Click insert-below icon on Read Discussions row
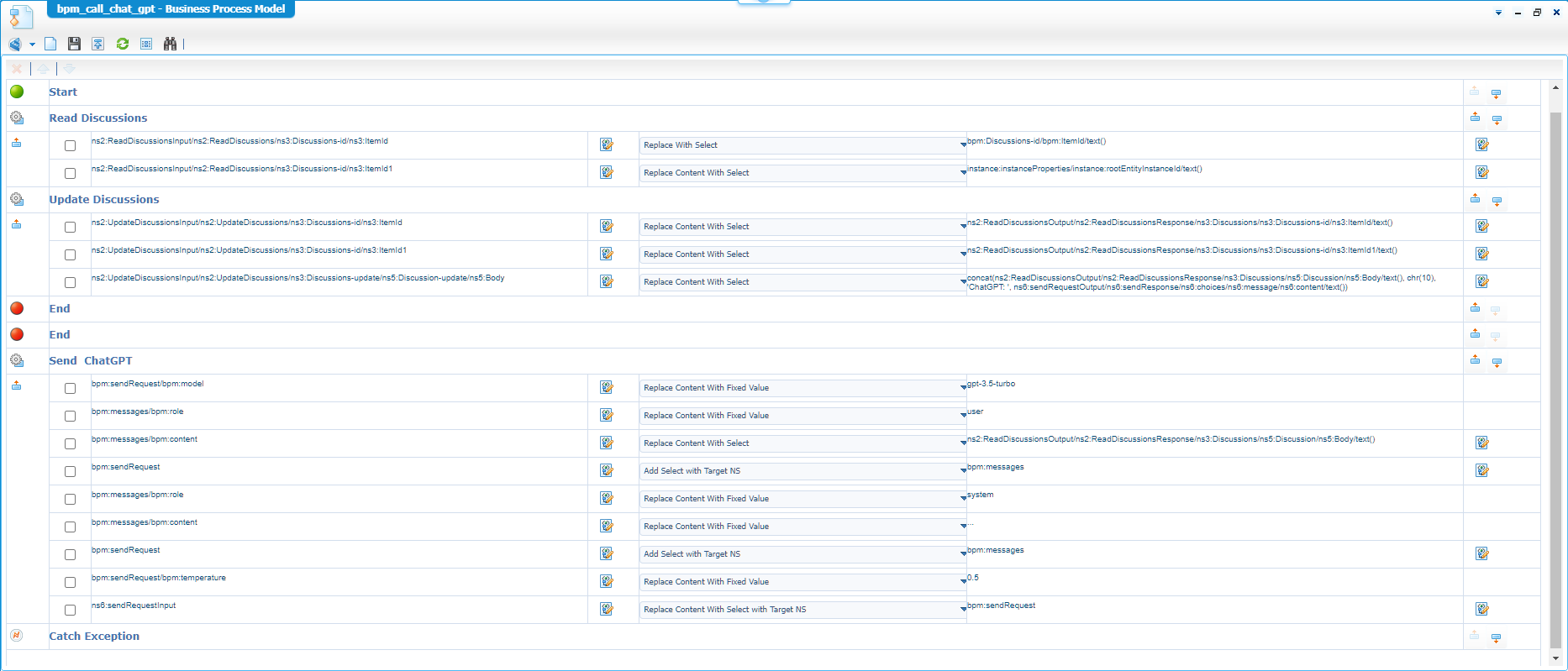Screen dimensions: 1568x671 [x=1497, y=119]
